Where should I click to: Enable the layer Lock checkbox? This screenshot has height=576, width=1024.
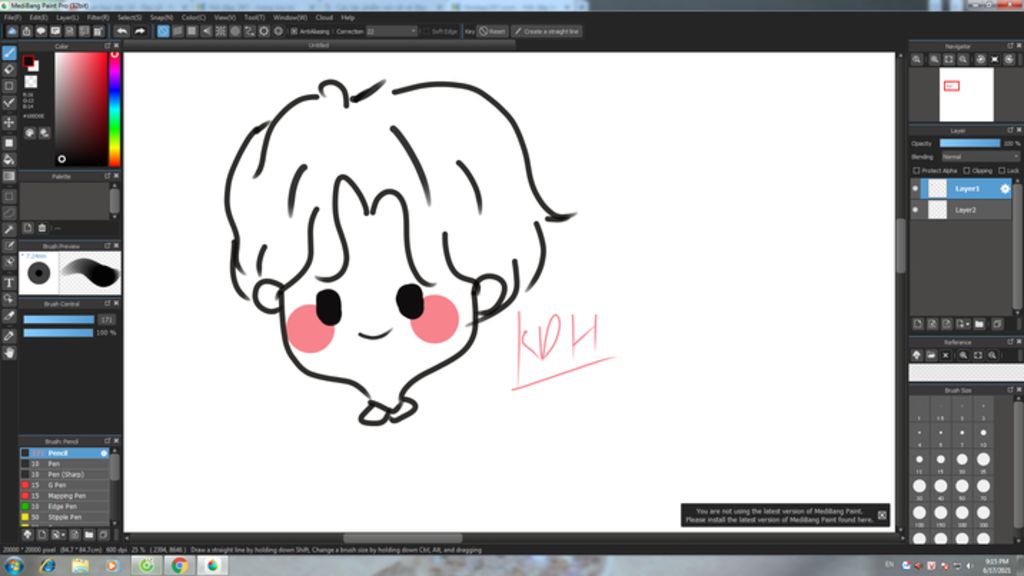tap(1002, 170)
